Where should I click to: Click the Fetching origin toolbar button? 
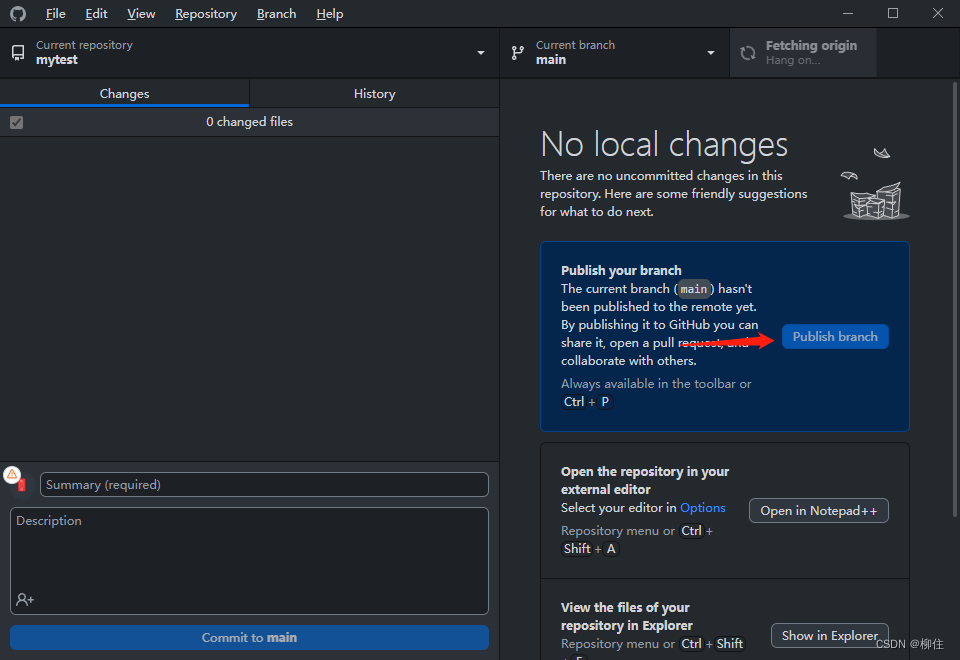(803, 53)
